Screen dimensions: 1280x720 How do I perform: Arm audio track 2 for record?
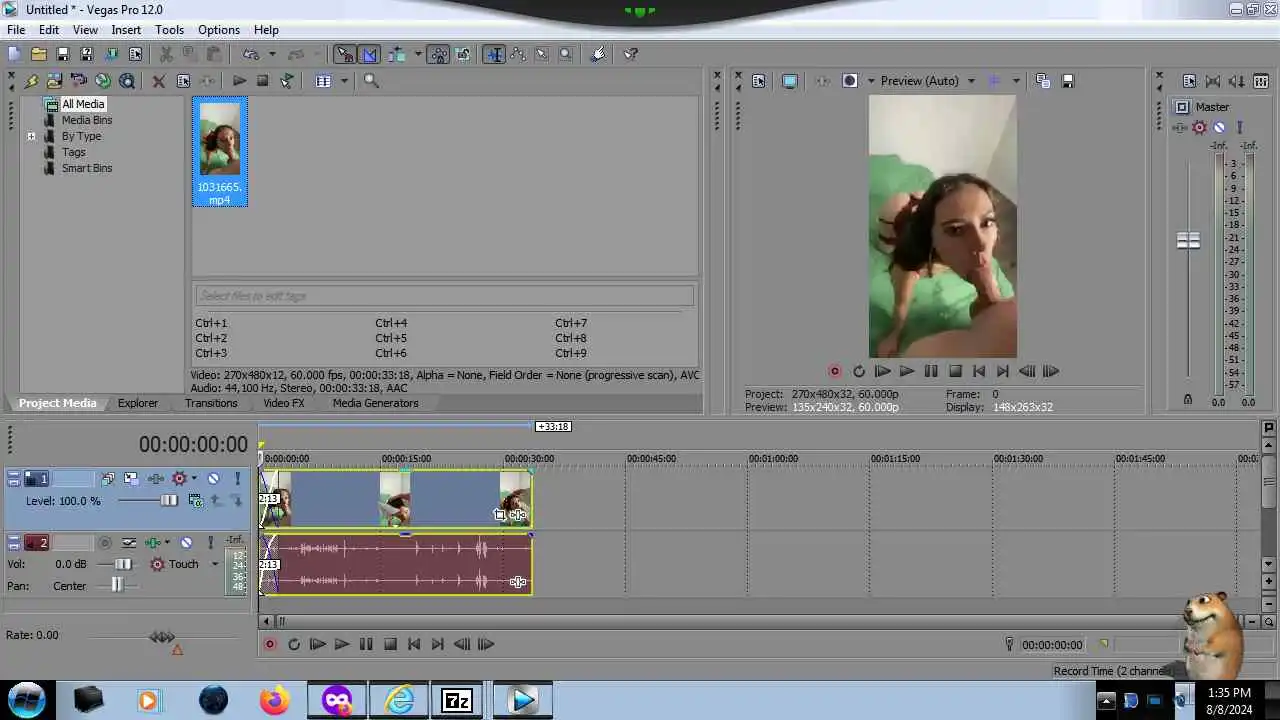click(x=104, y=542)
